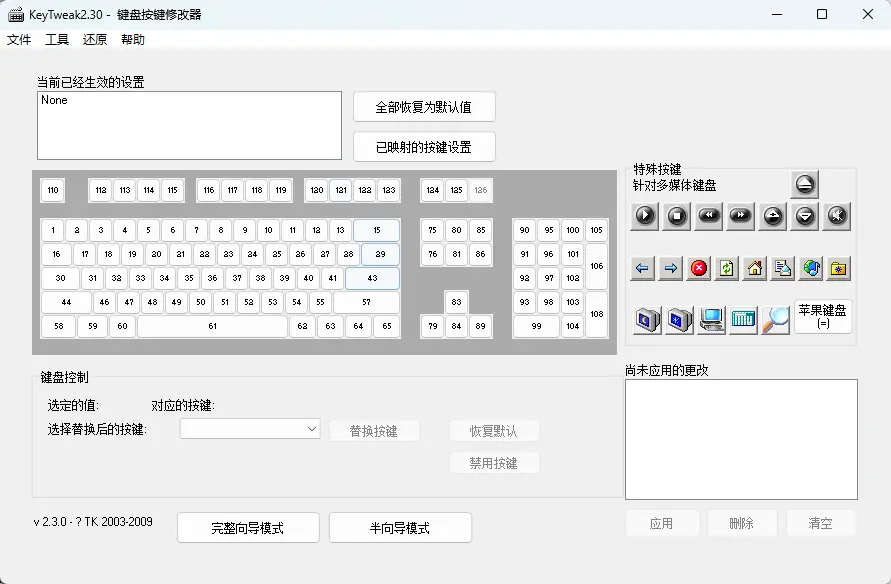The width and height of the screenshot is (891, 584).
Task: Click the 苹果键盘 (=) button
Action: click(x=823, y=316)
